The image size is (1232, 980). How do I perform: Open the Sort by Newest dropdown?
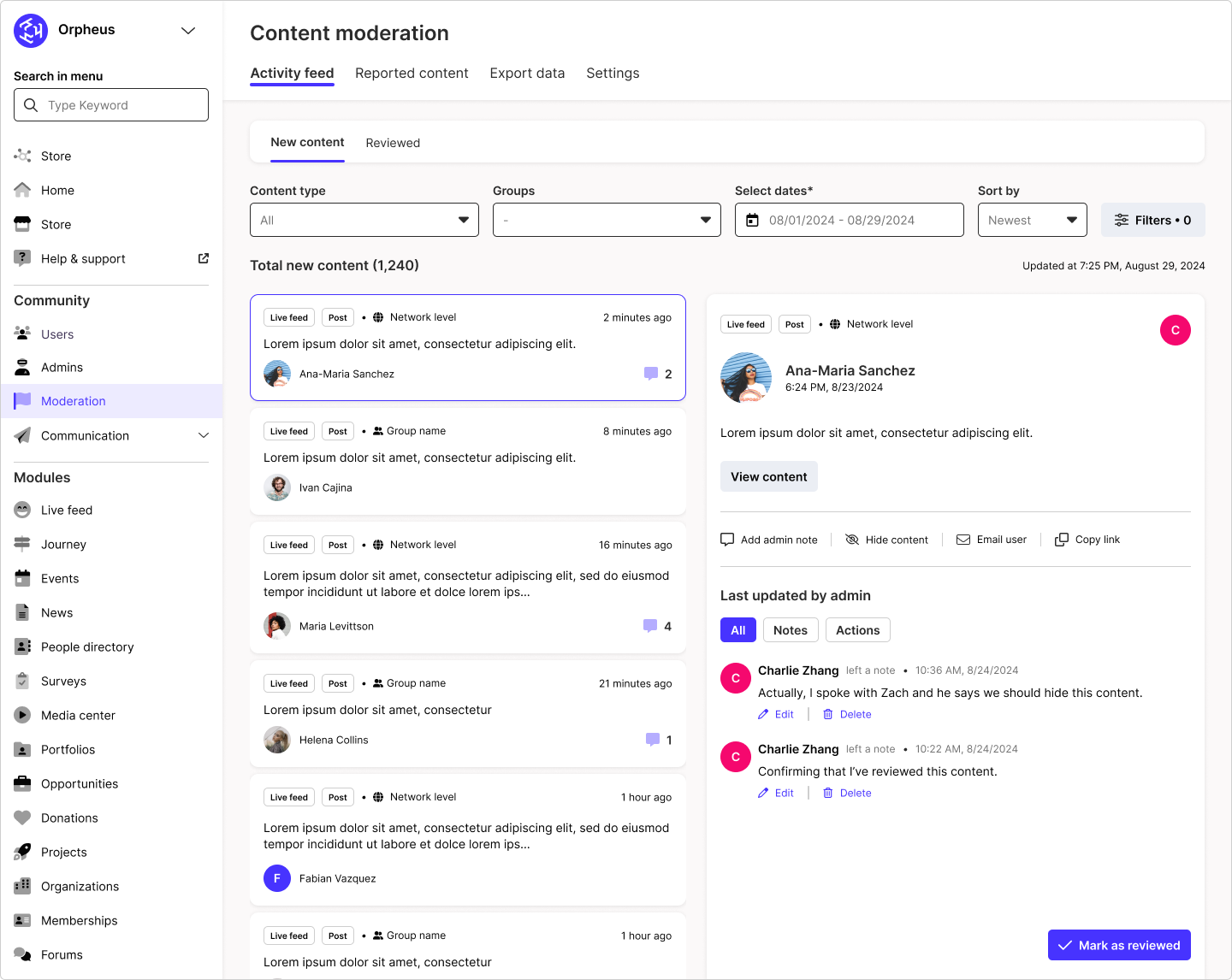pyautogui.click(x=1032, y=220)
